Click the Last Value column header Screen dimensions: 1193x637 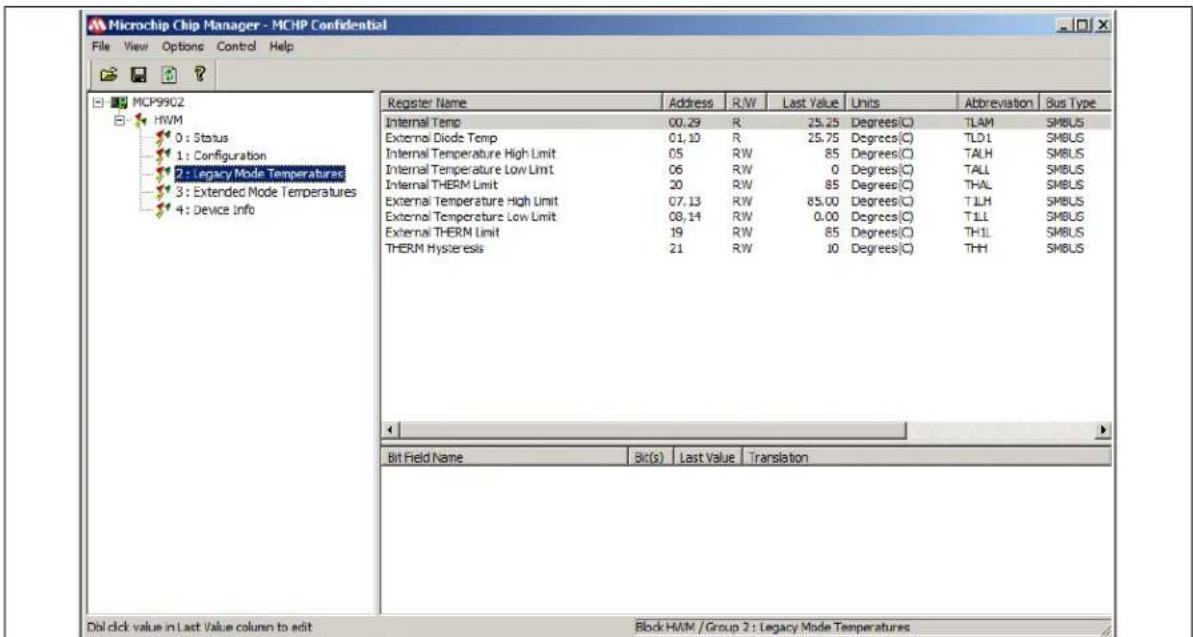point(806,103)
